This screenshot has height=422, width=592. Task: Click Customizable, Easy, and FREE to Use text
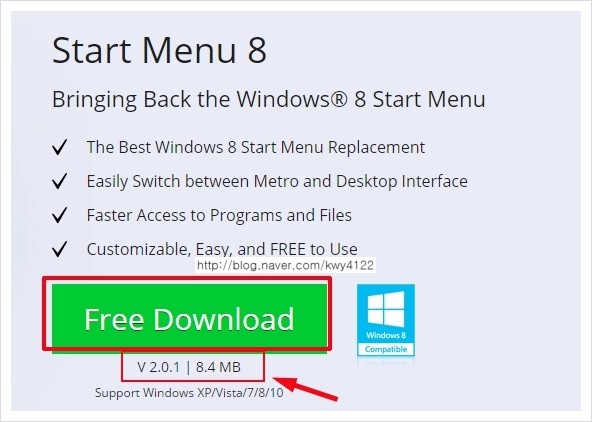(x=222, y=249)
